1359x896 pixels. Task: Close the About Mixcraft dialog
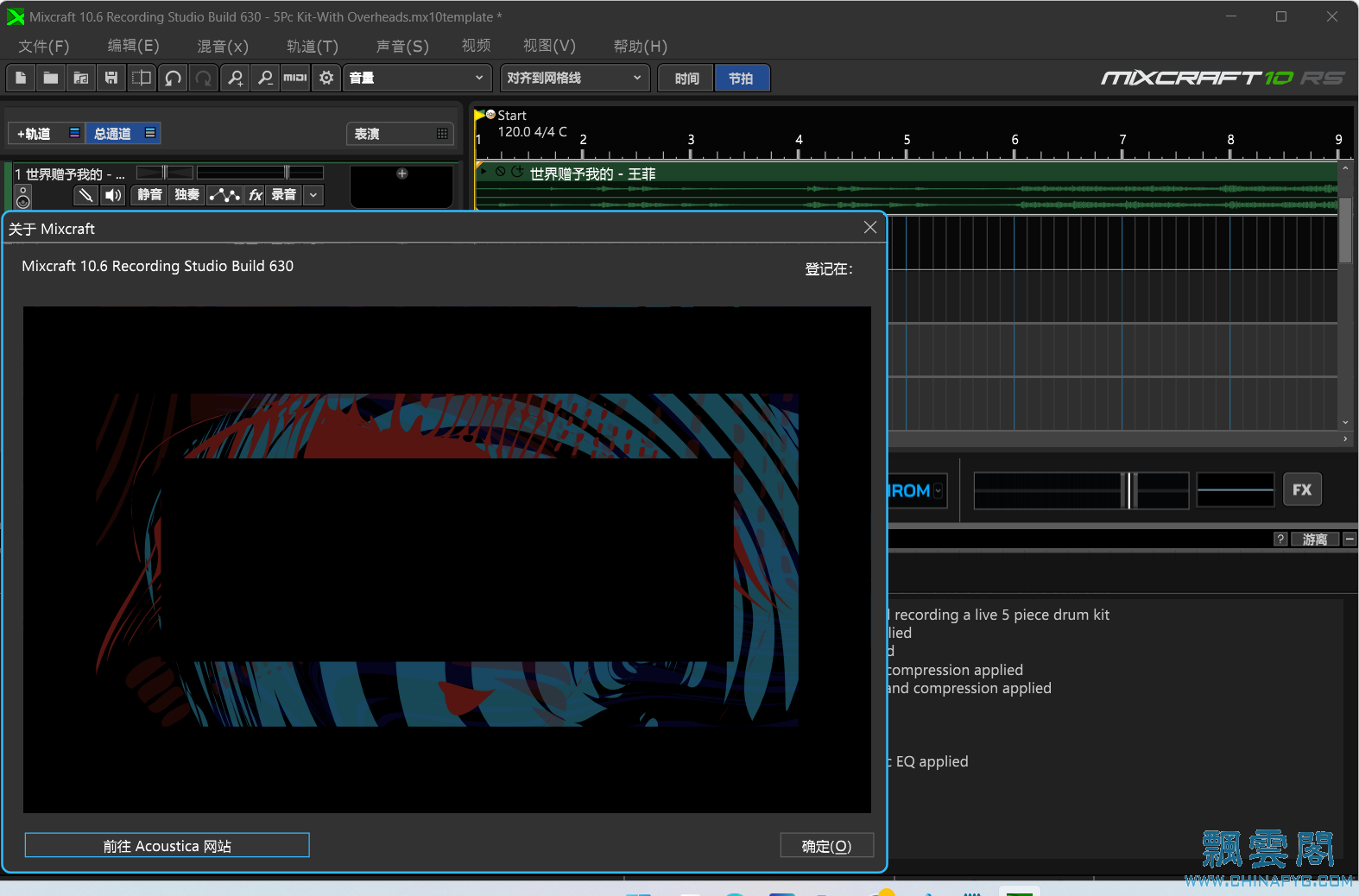[870, 227]
